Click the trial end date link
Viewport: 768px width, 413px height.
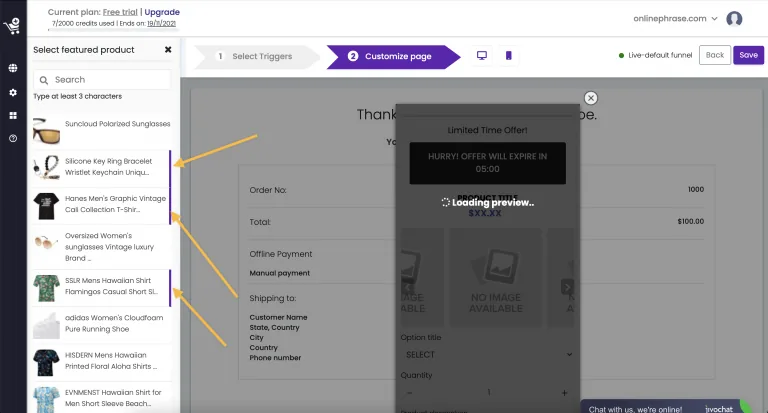pyautogui.click(x=161, y=24)
